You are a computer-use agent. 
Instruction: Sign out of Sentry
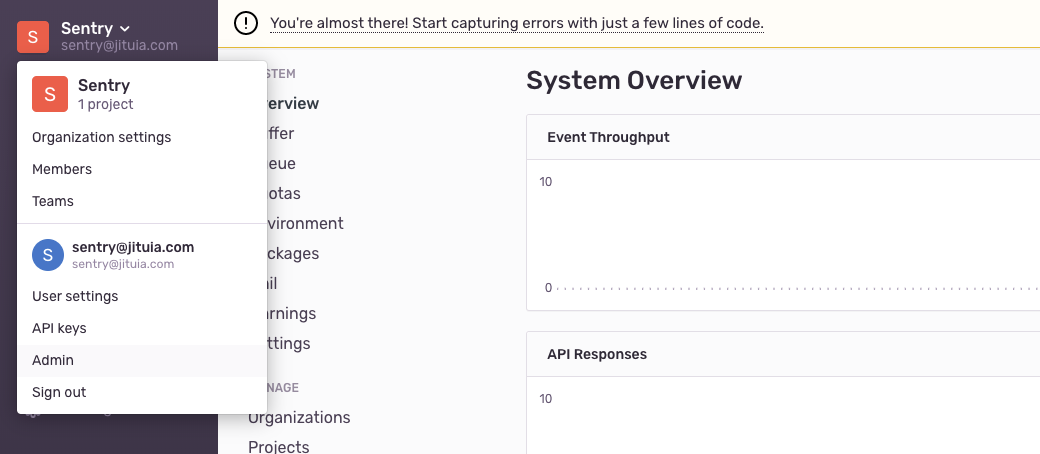point(59,392)
